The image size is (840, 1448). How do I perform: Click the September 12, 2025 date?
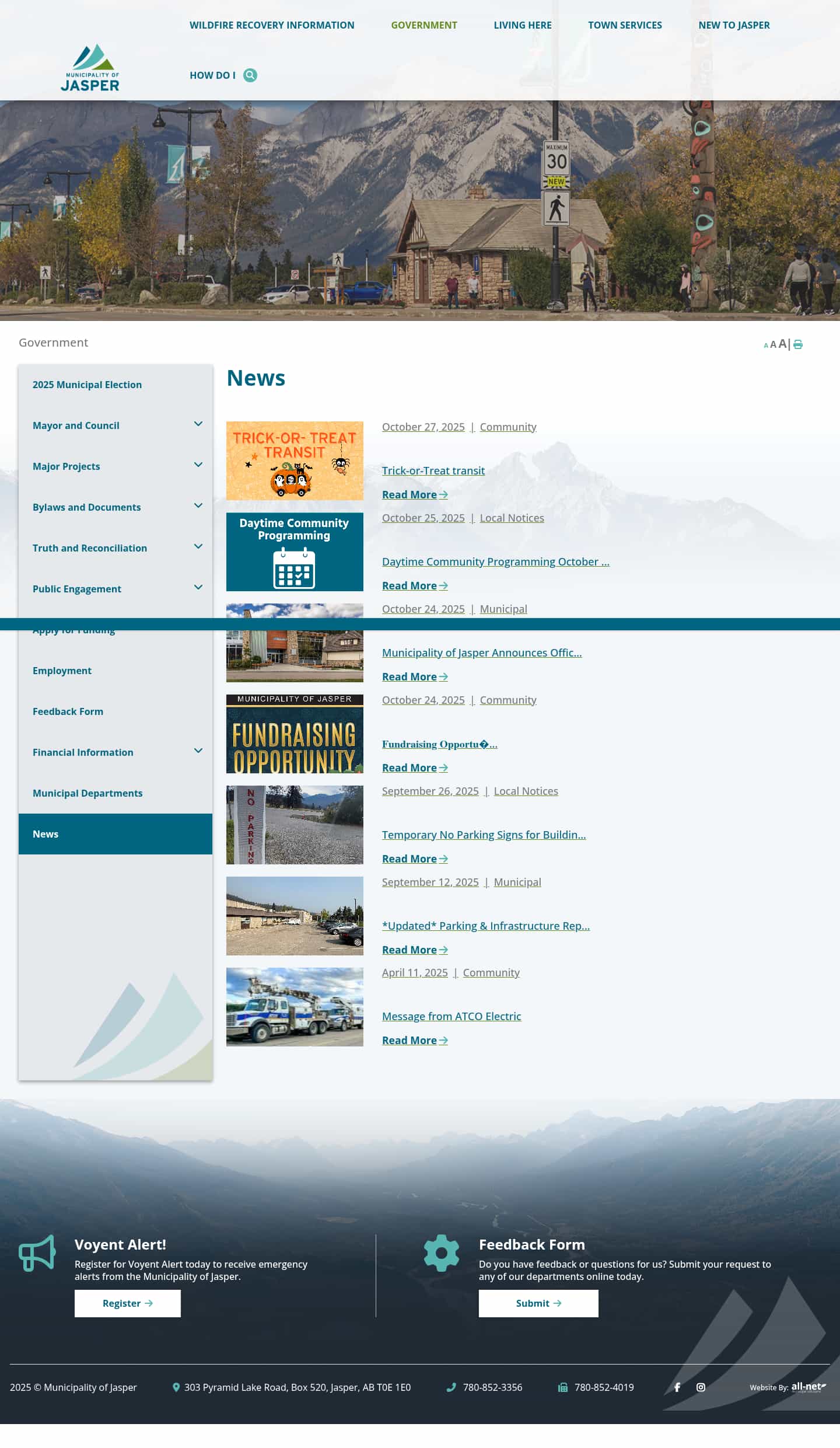coord(430,882)
